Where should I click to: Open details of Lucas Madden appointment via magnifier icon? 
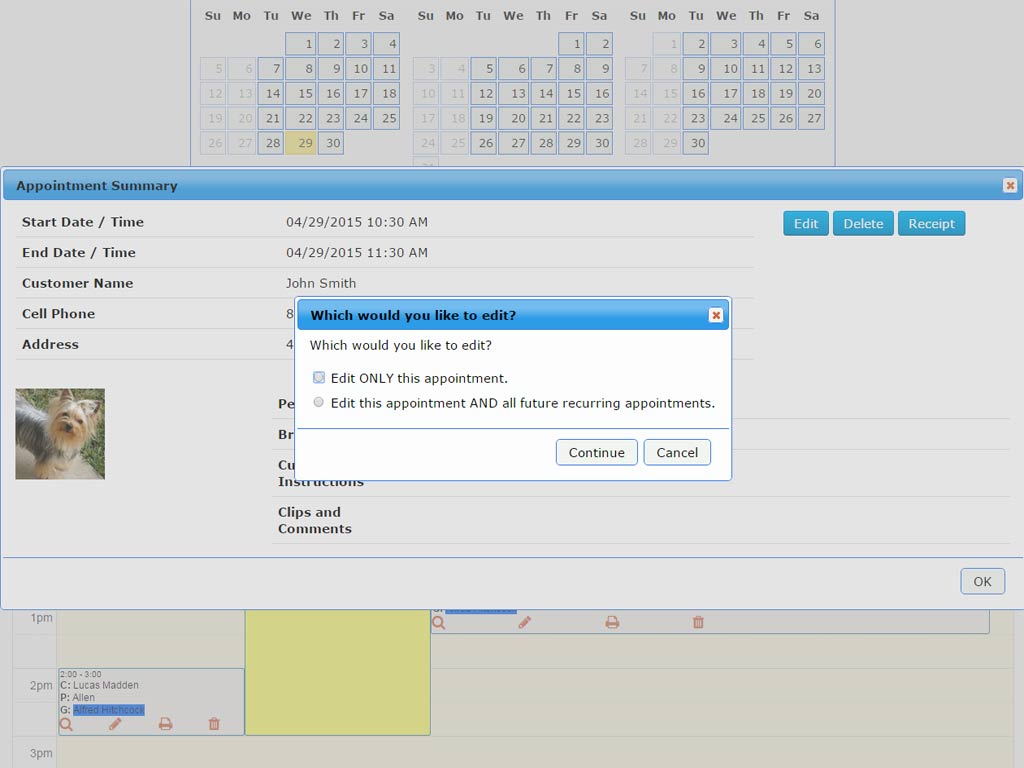point(66,723)
